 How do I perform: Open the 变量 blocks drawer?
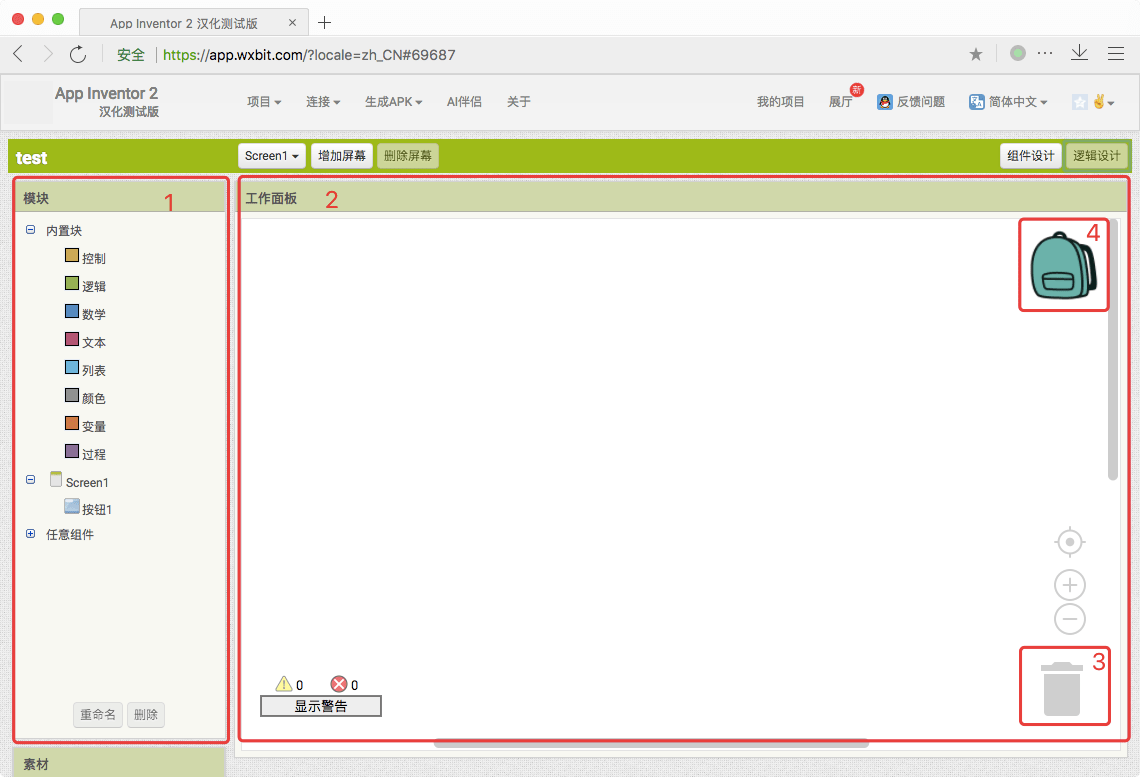tap(93, 427)
